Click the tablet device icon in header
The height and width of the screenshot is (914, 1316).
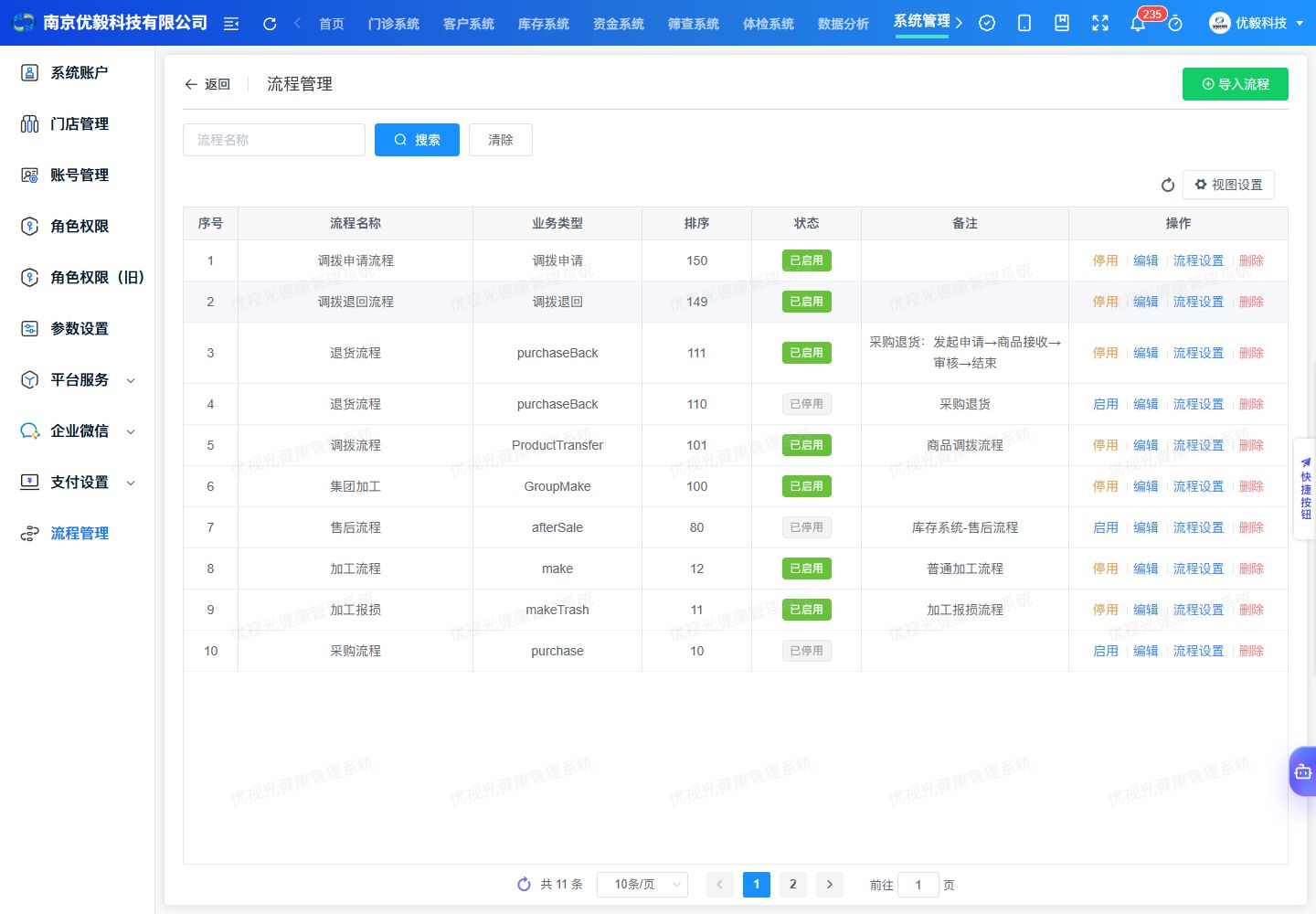coord(1024,24)
